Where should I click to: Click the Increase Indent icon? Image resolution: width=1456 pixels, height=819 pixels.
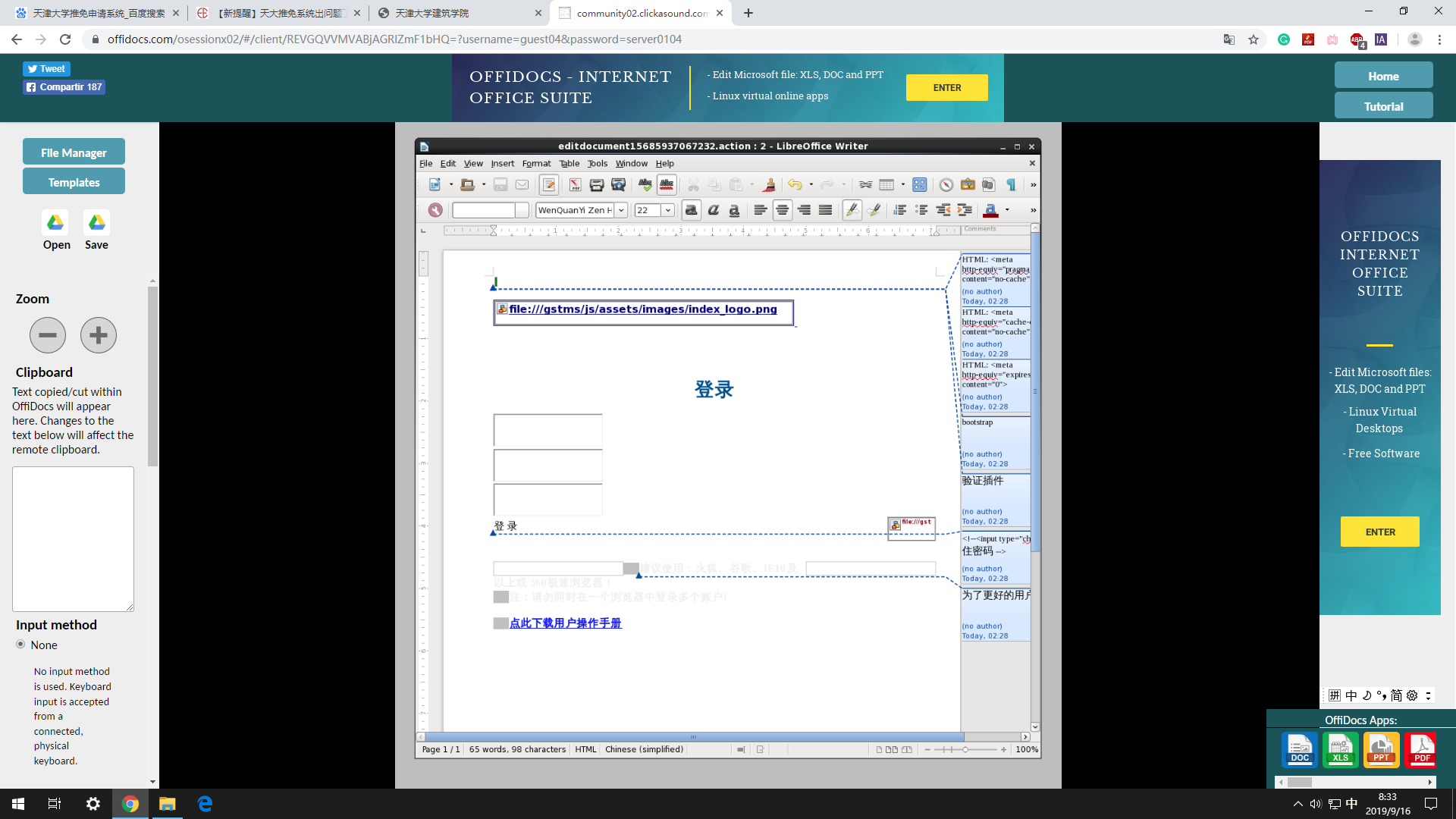point(965,210)
